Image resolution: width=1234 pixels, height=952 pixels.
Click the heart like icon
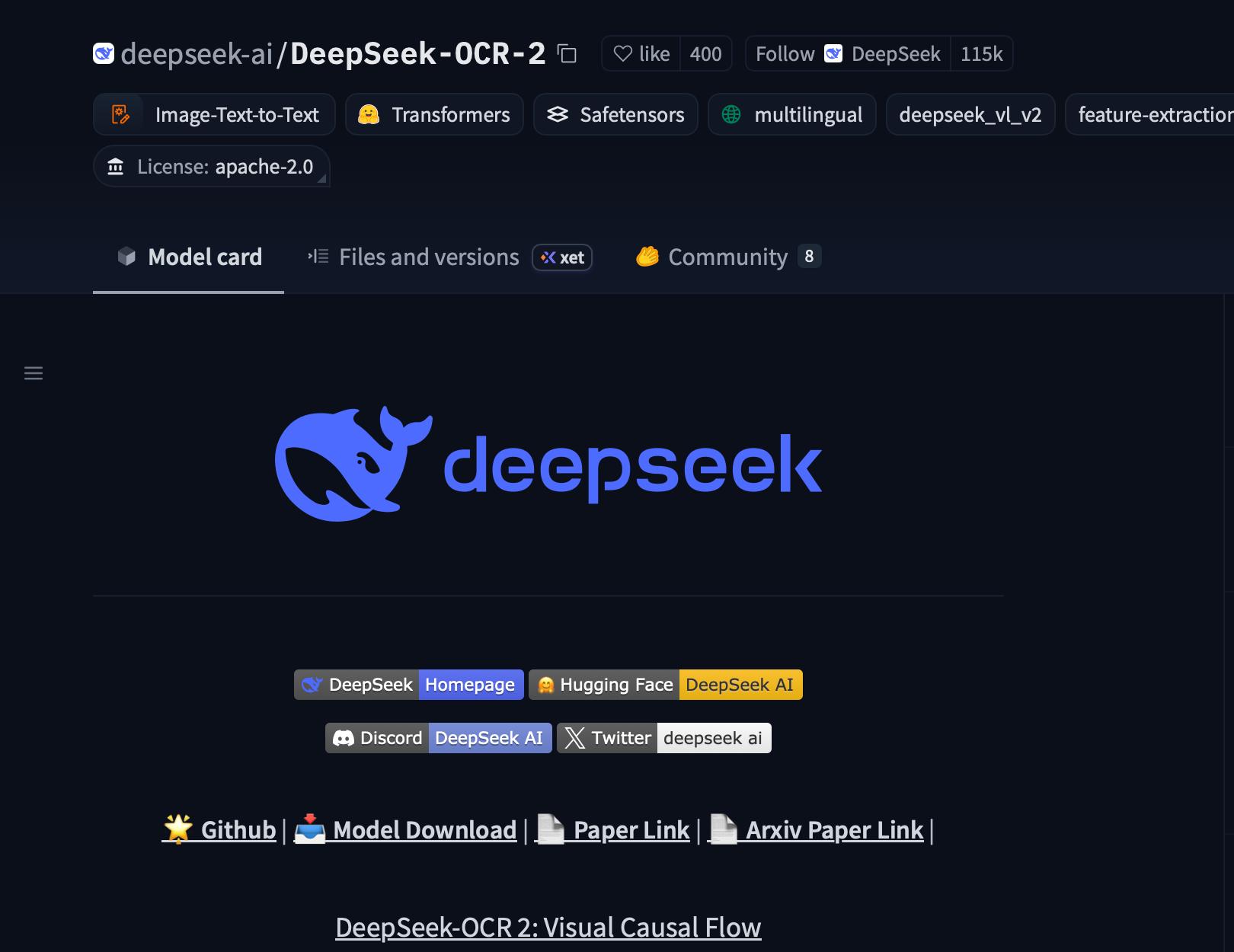[623, 53]
